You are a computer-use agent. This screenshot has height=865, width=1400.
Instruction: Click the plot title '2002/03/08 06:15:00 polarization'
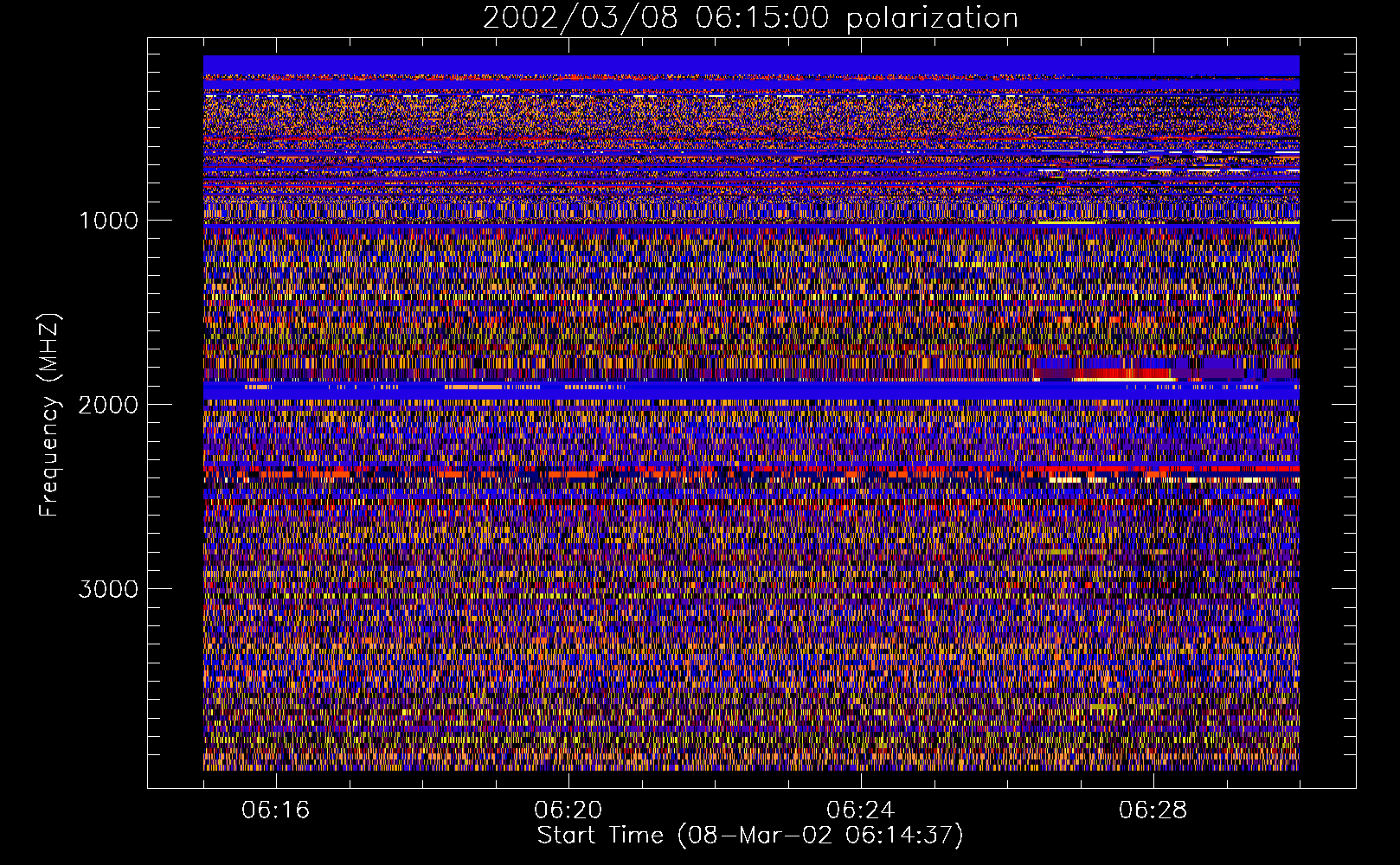[x=750, y=17]
